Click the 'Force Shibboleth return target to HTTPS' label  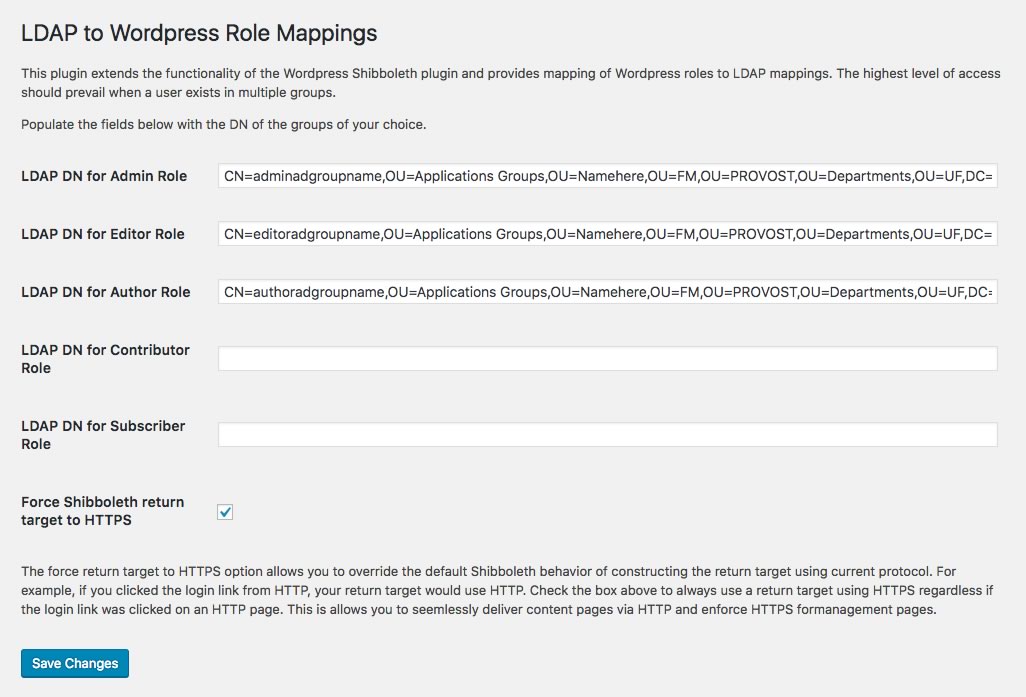pyautogui.click(x=103, y=511)
